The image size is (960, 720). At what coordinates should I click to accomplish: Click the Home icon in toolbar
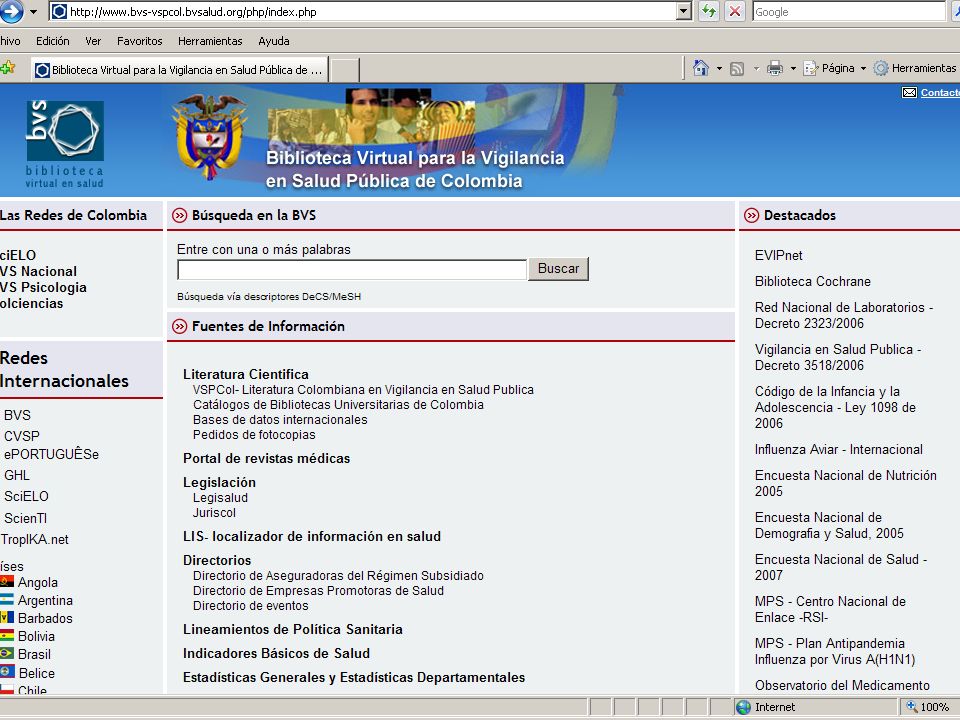click(700, 68)
